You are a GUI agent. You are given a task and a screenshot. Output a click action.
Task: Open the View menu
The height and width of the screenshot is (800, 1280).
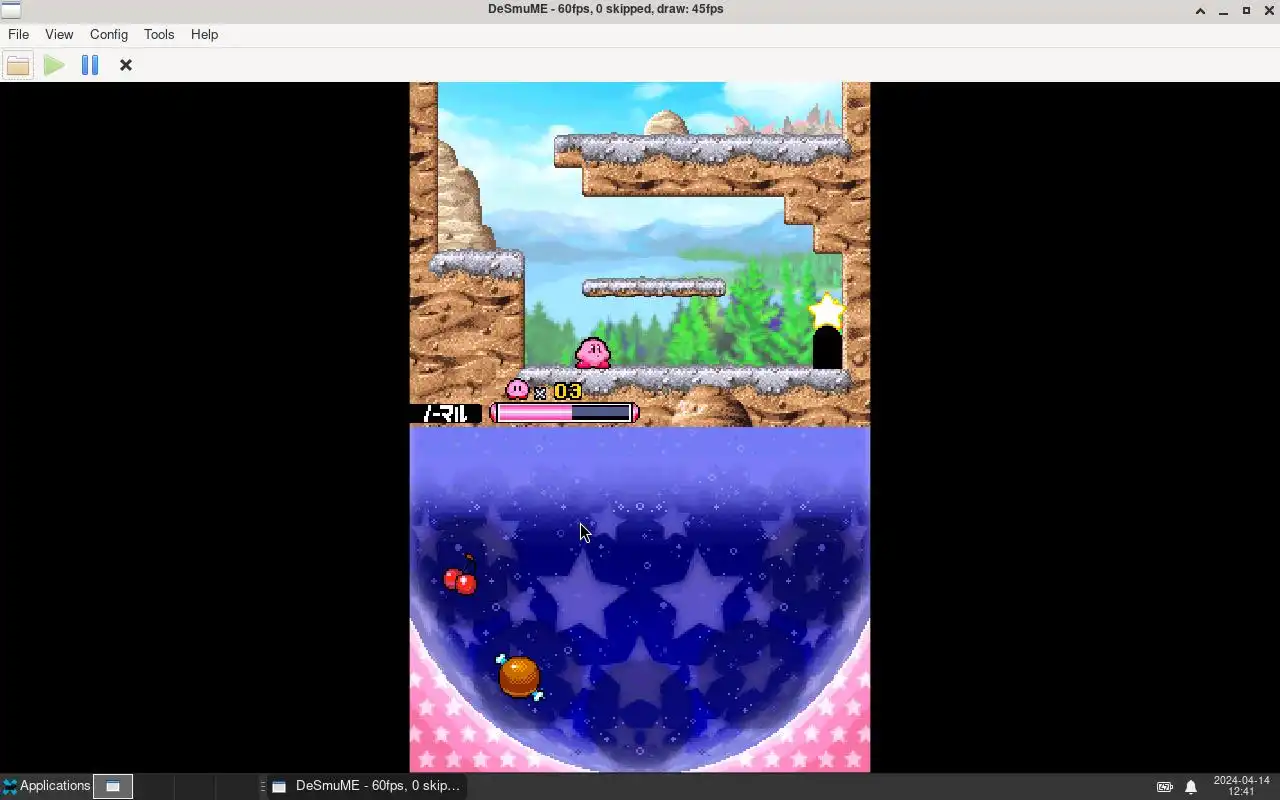(x=59, y=34)
